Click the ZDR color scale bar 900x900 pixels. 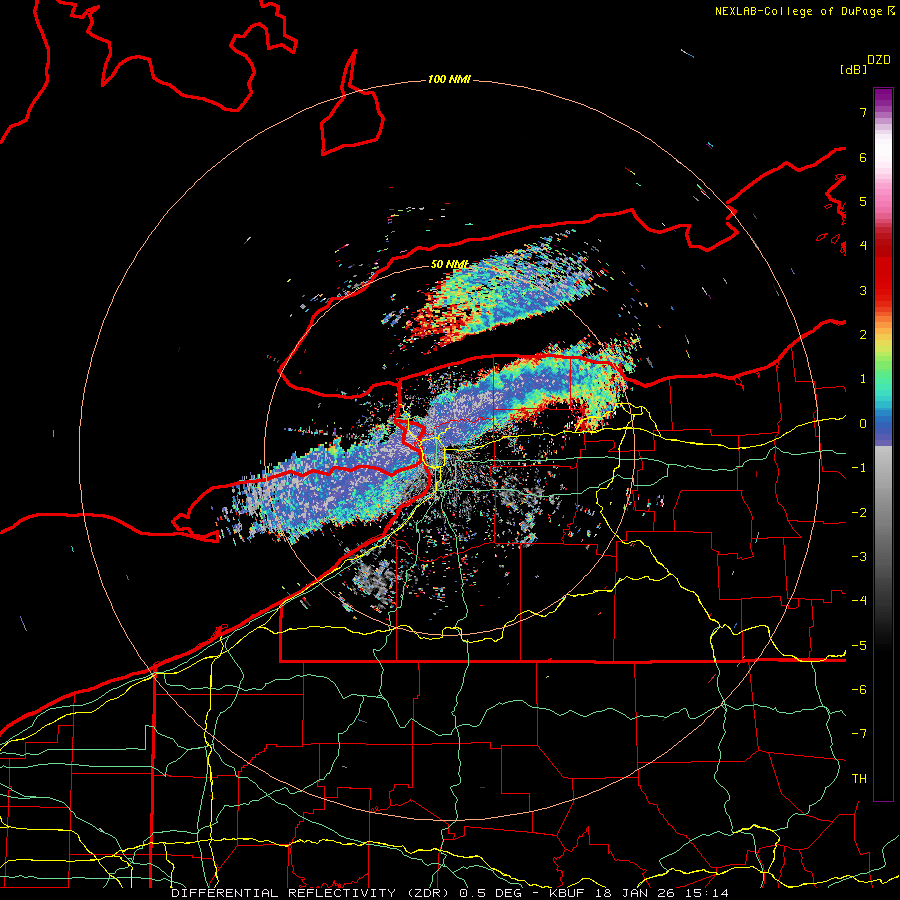click(x=883, y=444)
